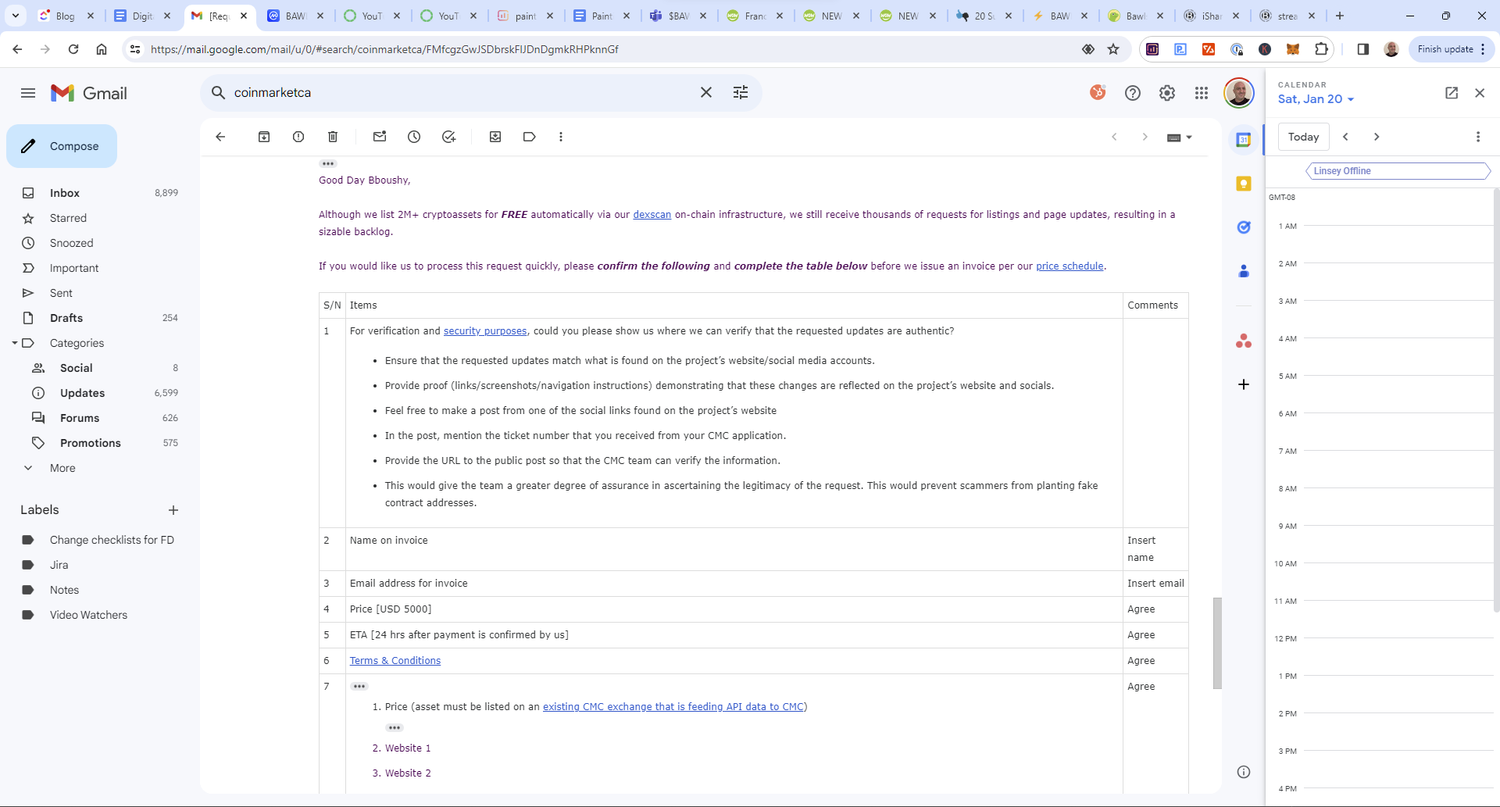This screenshot has width=1500, height=807.
Task: Click the Compose button
Action: (x=61, y=146)
